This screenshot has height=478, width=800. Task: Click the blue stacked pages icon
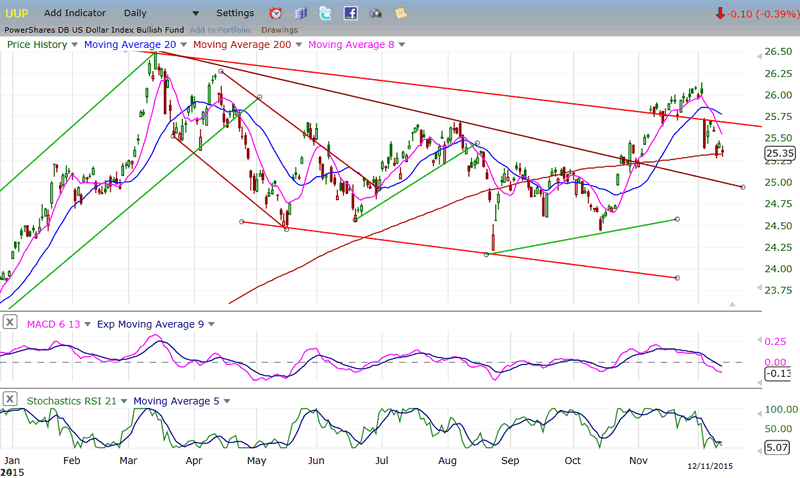click(x=301, y=14)
